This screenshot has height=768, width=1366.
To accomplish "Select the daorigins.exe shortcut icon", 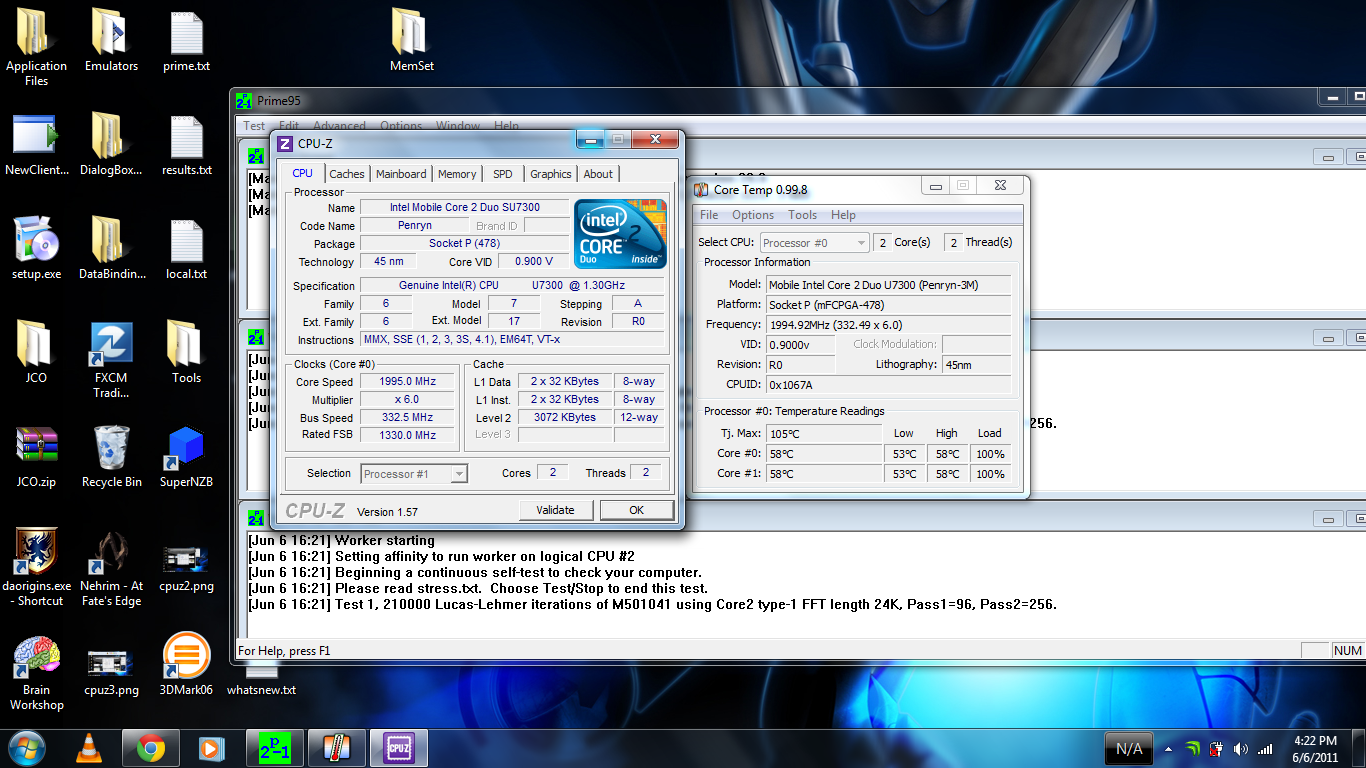I will (x=37, y=568).
